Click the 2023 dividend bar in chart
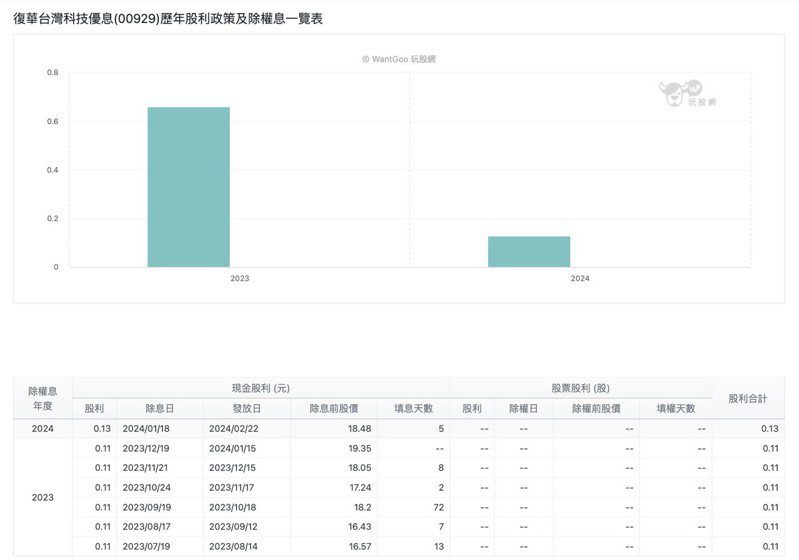The image size is (799, 560). click(189, 187)
